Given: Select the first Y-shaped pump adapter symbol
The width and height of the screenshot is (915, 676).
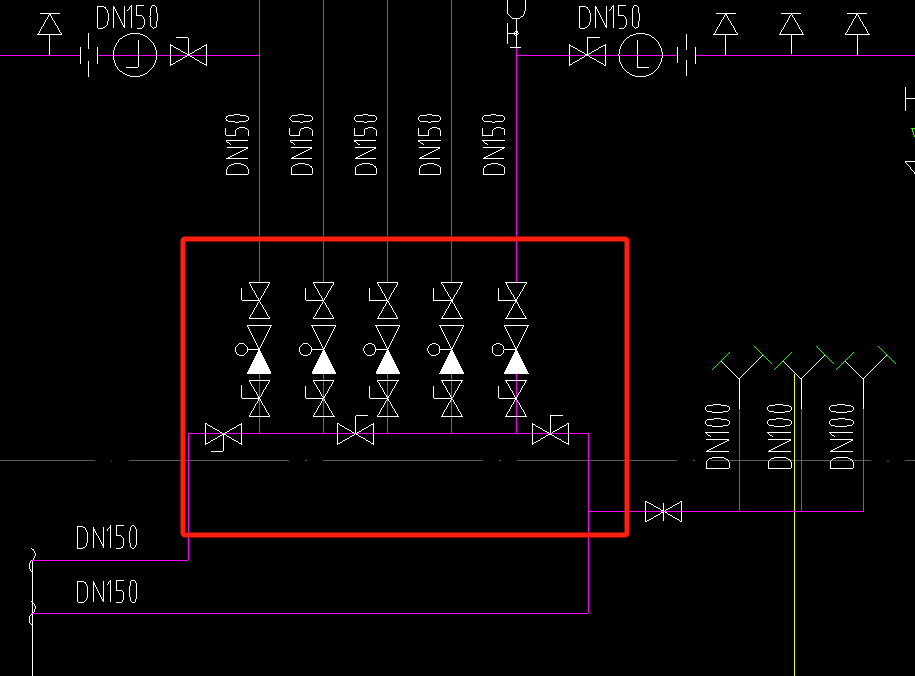Looking at the screenshot, I should [740, 377].
